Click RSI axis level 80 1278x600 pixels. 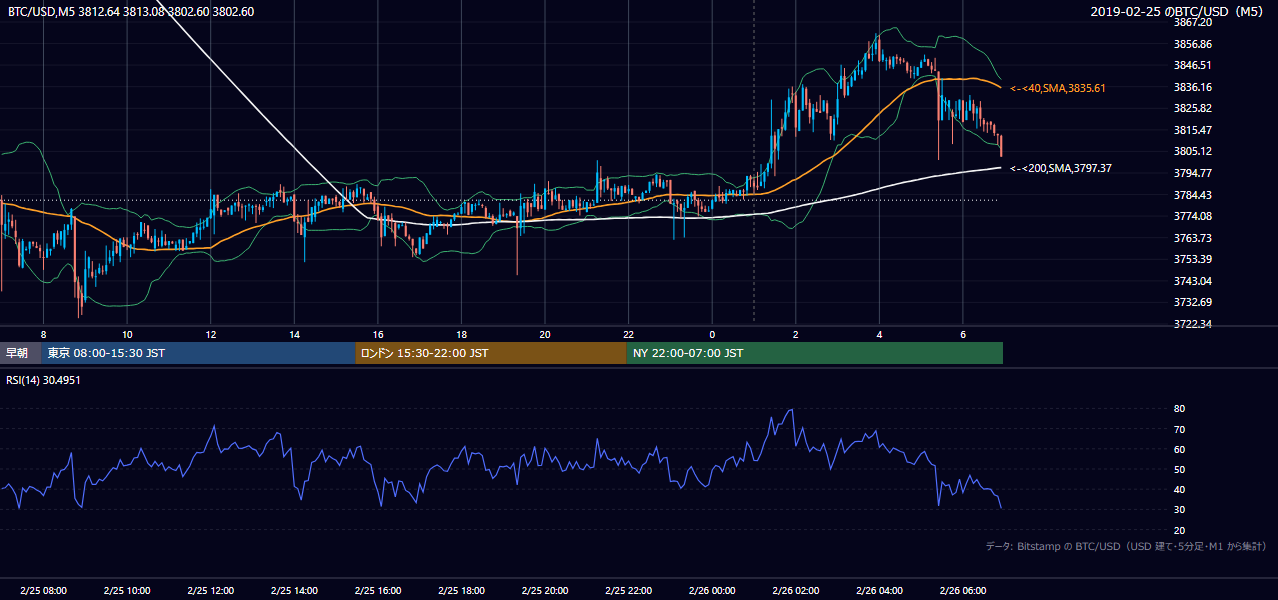pos(1179,409)
